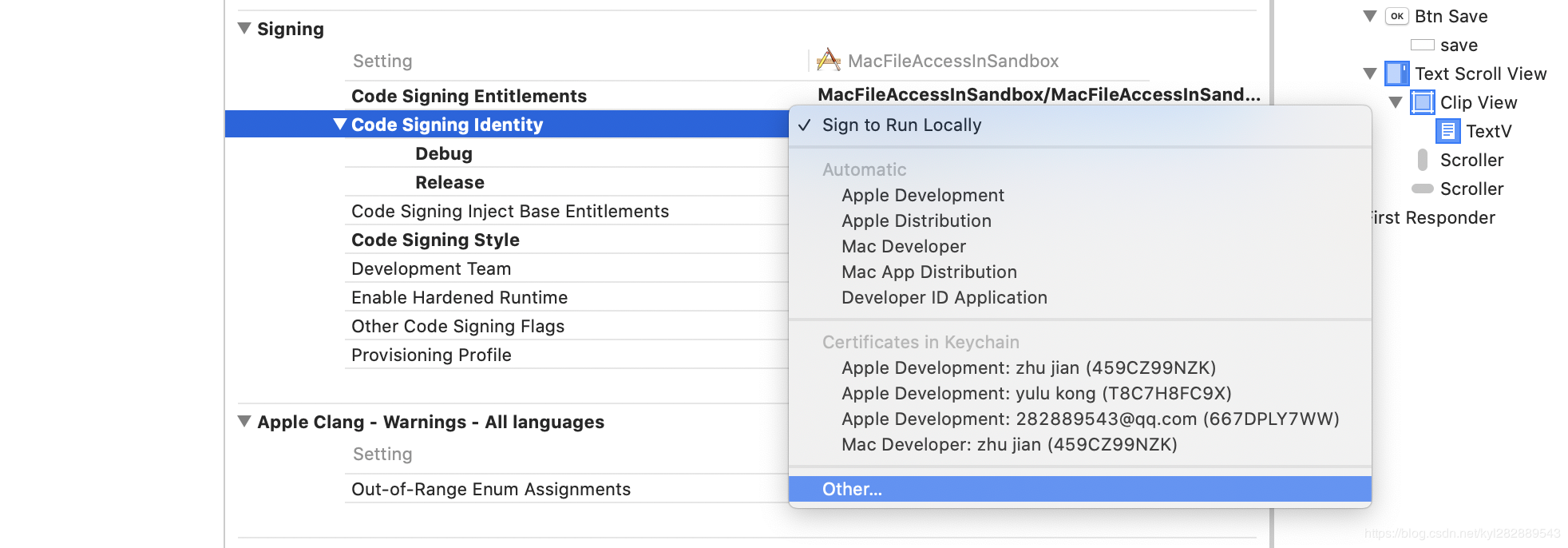The height and width of the screenshot is (548, 1568).
Task: Collapse the Code Signing Identity row
Action: tap(340, 124)
